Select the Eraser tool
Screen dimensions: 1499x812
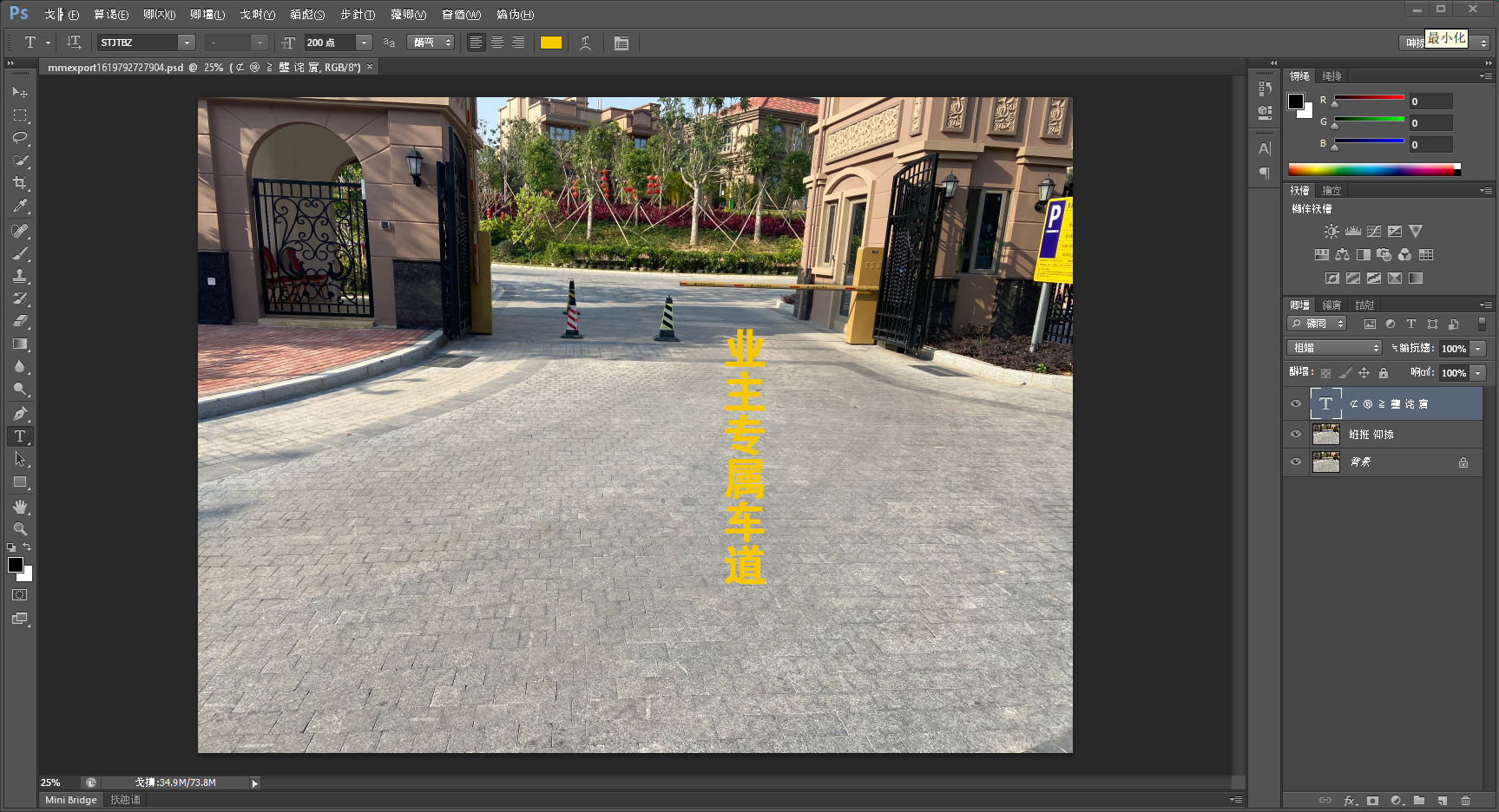point(20,321)
